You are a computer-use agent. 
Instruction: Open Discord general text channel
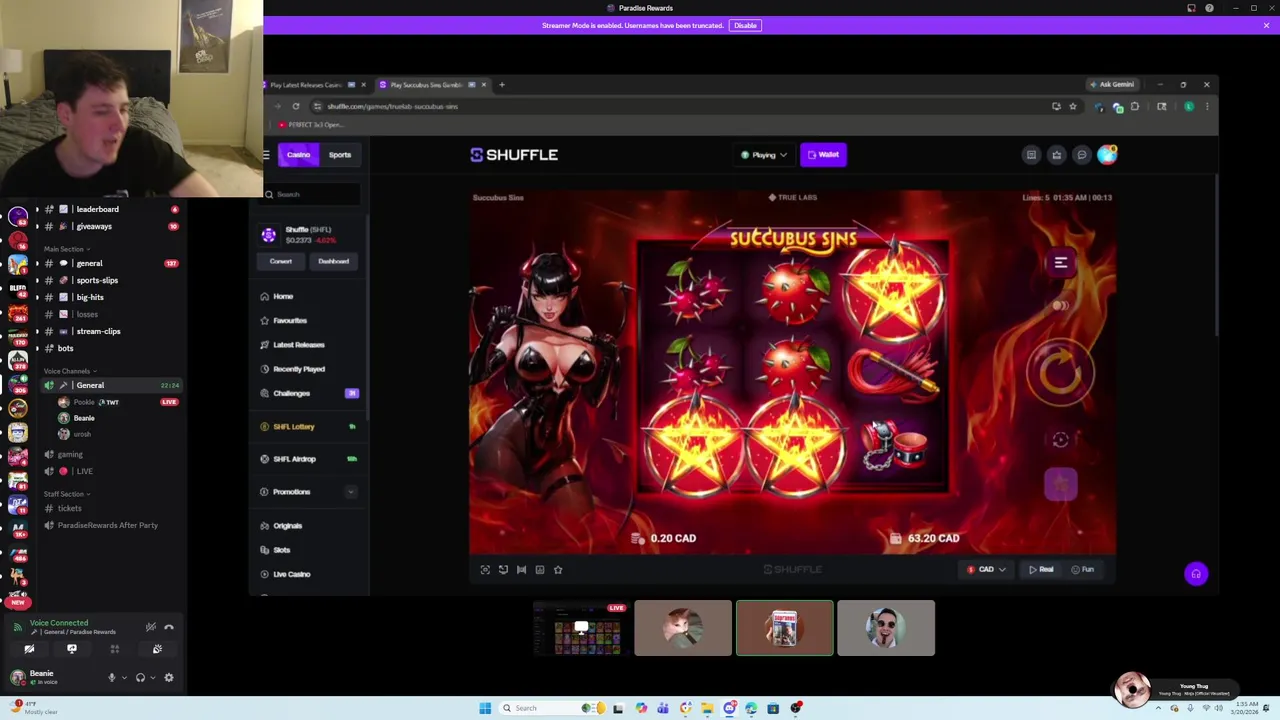point(89,263)
